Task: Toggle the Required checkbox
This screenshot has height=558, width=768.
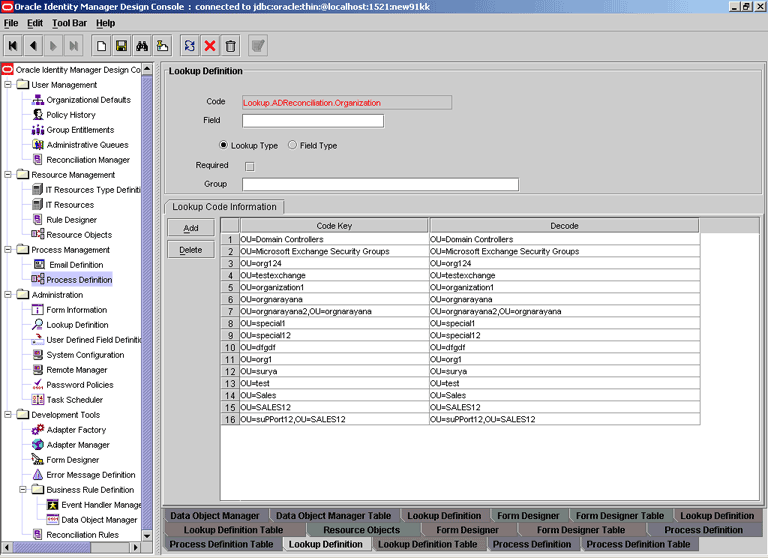Action: pyautogui.click(x=250, y=167)
